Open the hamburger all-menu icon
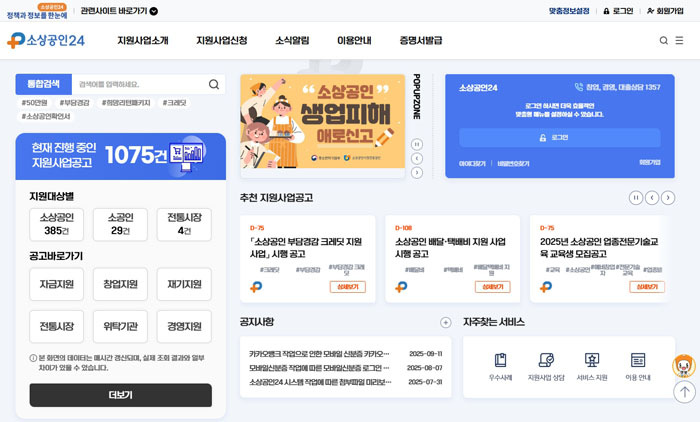This screenshot has width=700, height=422. [x=679, y=40]
